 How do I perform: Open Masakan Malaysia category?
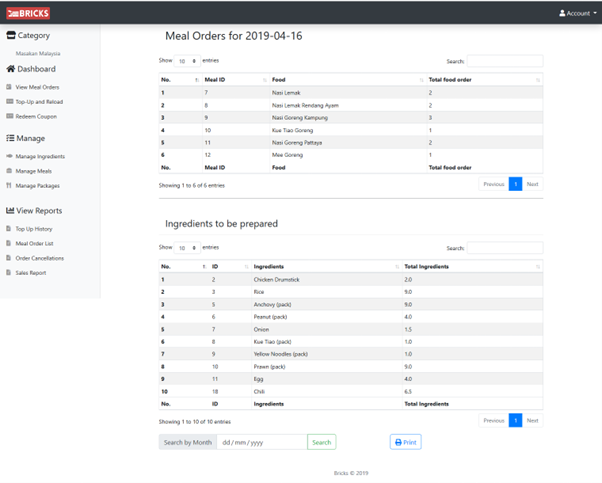pos(38,53)
